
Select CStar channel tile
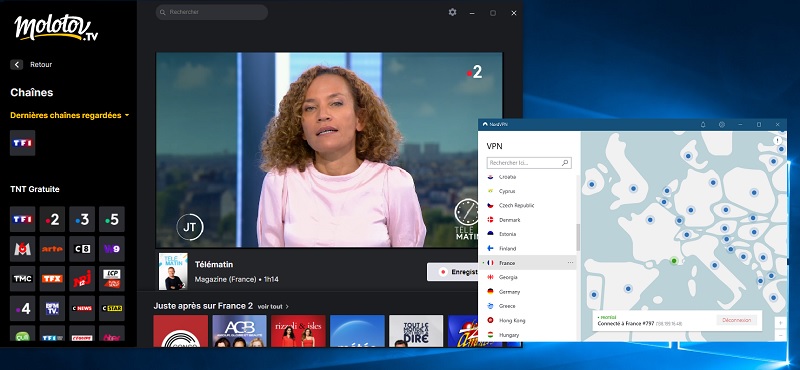coord(111,308)
